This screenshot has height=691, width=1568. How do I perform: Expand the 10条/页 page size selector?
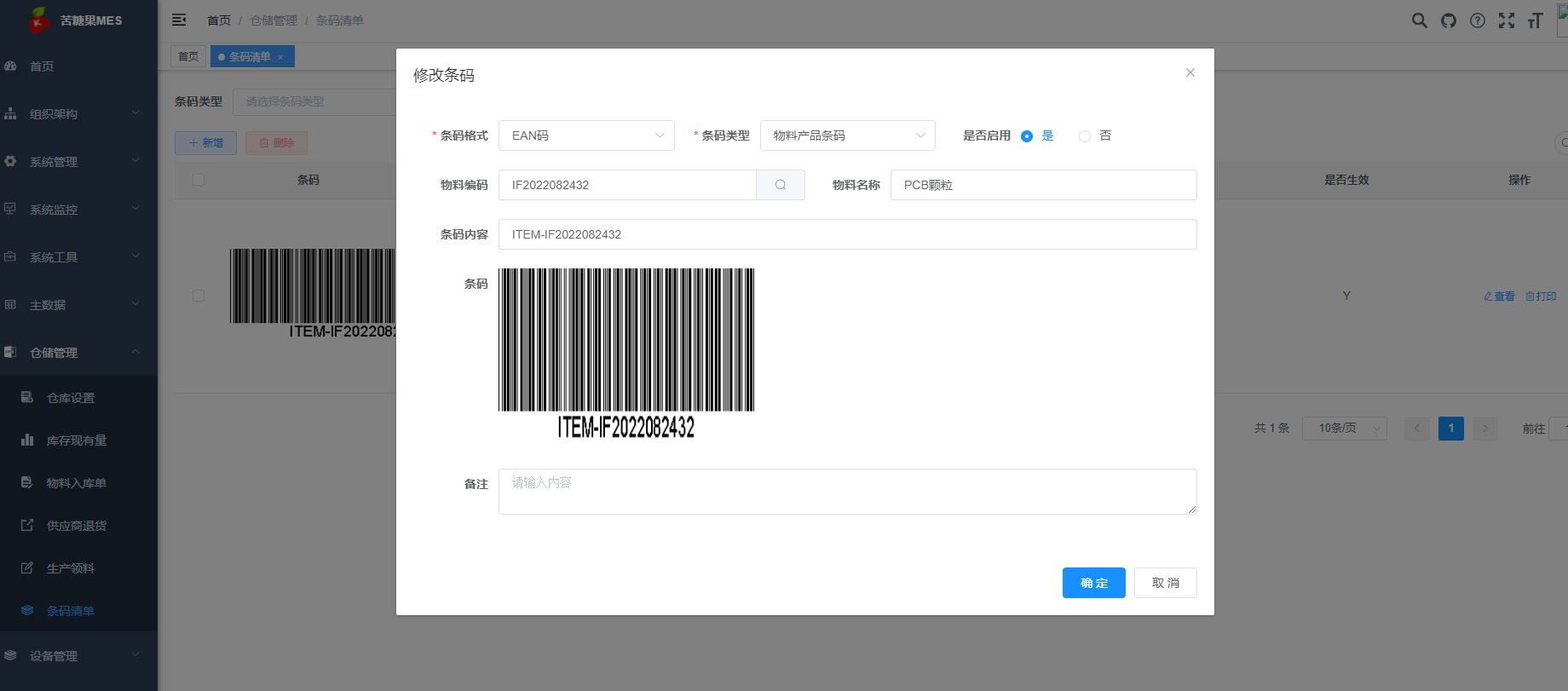1344,428
